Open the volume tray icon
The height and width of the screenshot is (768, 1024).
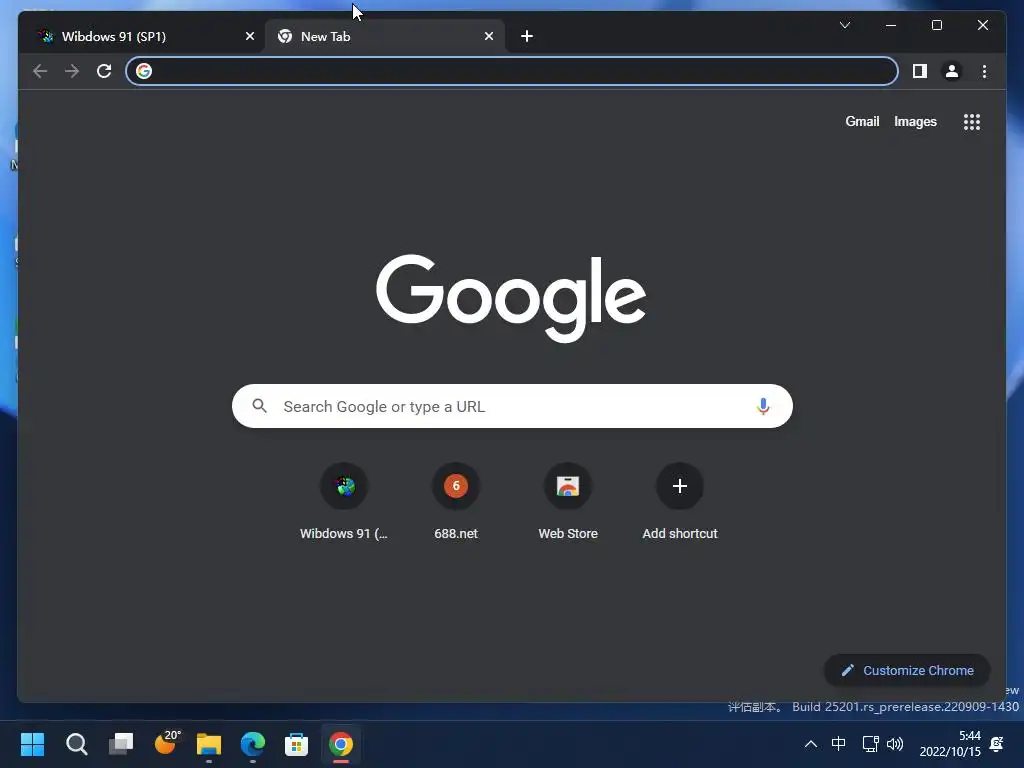tap(895, 744)
